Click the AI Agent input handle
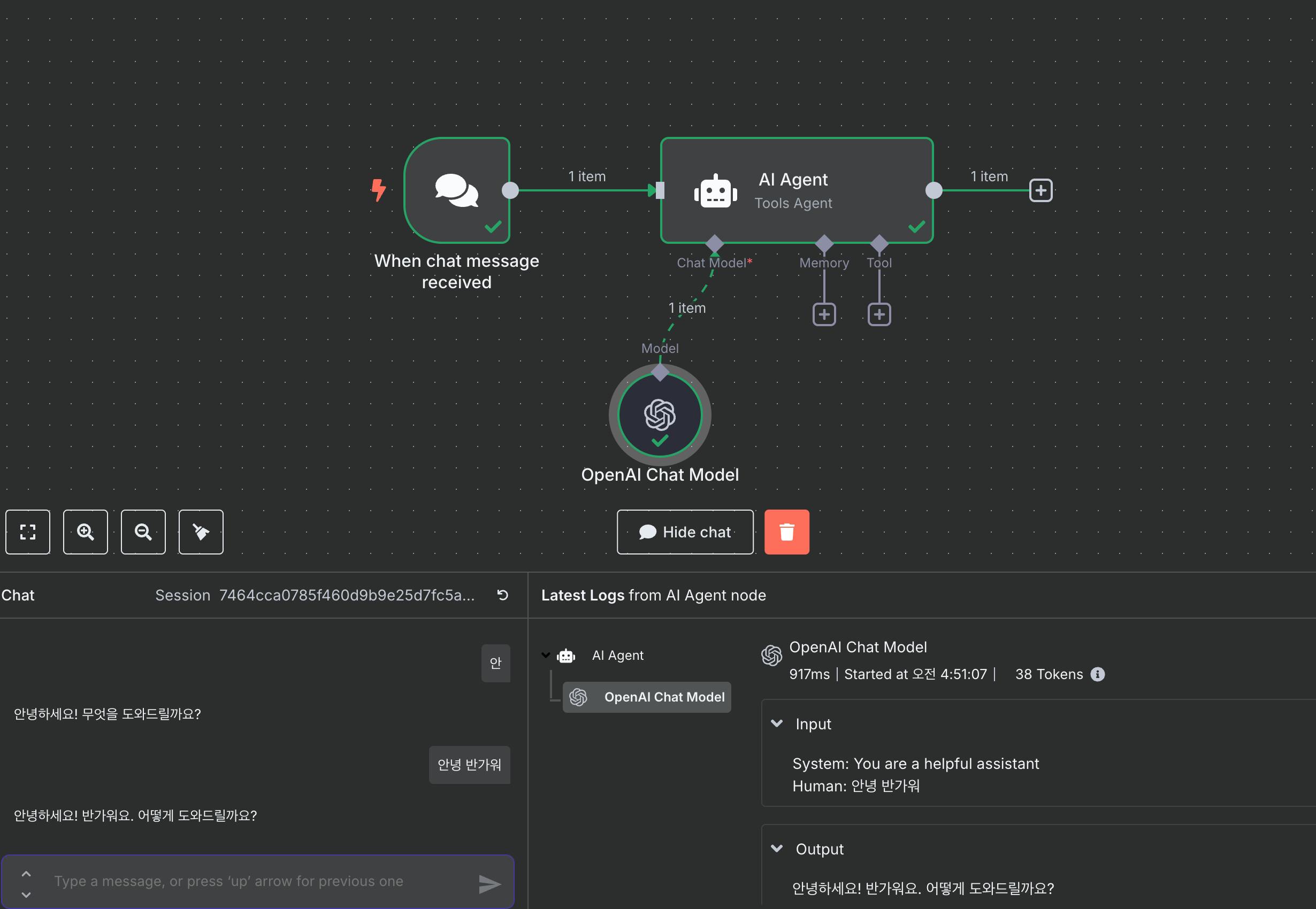This screenshot has height=909, width=1316. pyautogui.click(x=660, y=190)
